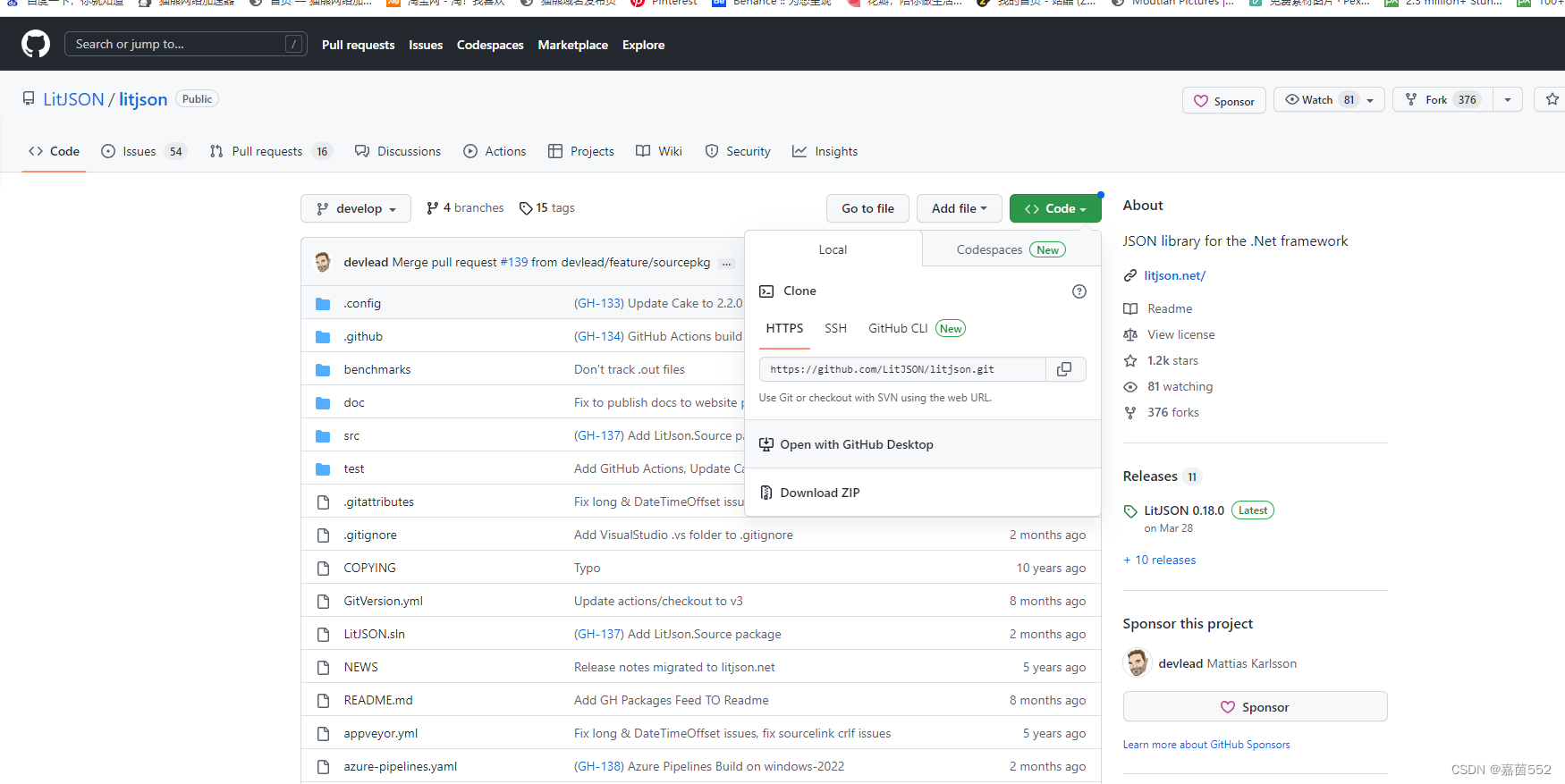The height and width of the screenshot is (784, 1565).
Task: Copy the HTTPS clone URL
Action: (1064, 369)
